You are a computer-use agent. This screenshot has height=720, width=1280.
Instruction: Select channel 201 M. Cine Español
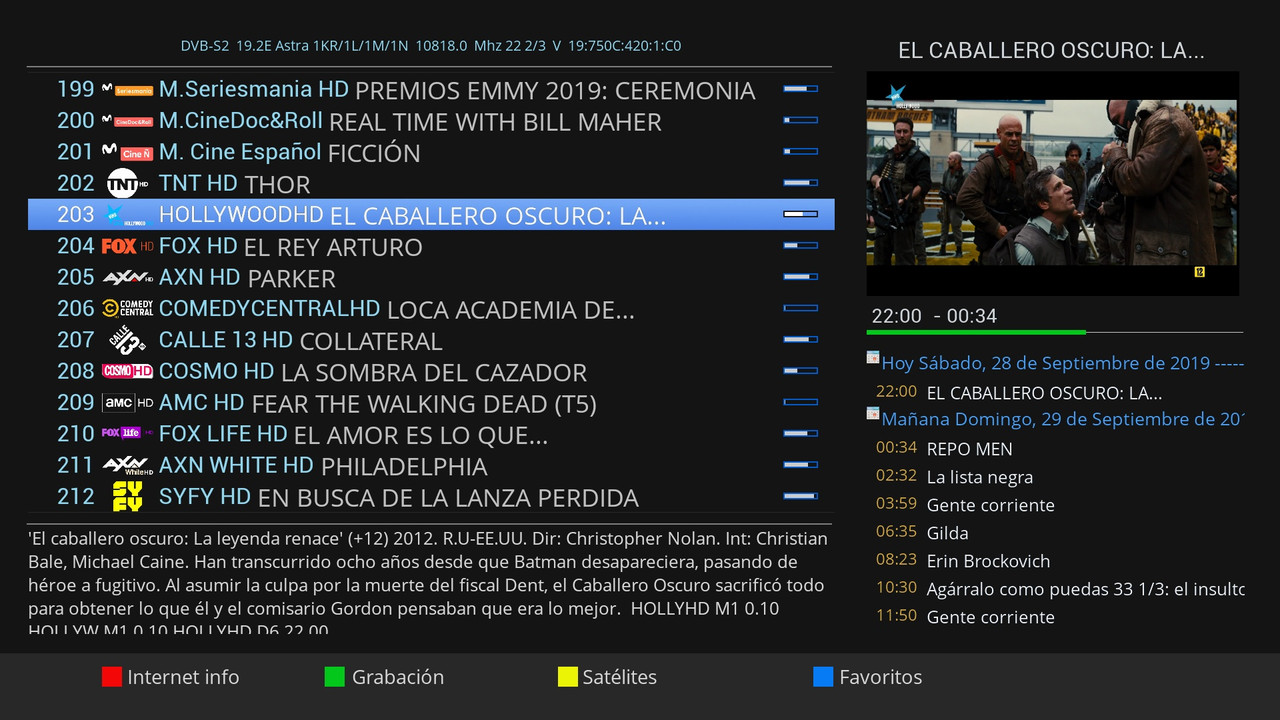coord(430,152)
